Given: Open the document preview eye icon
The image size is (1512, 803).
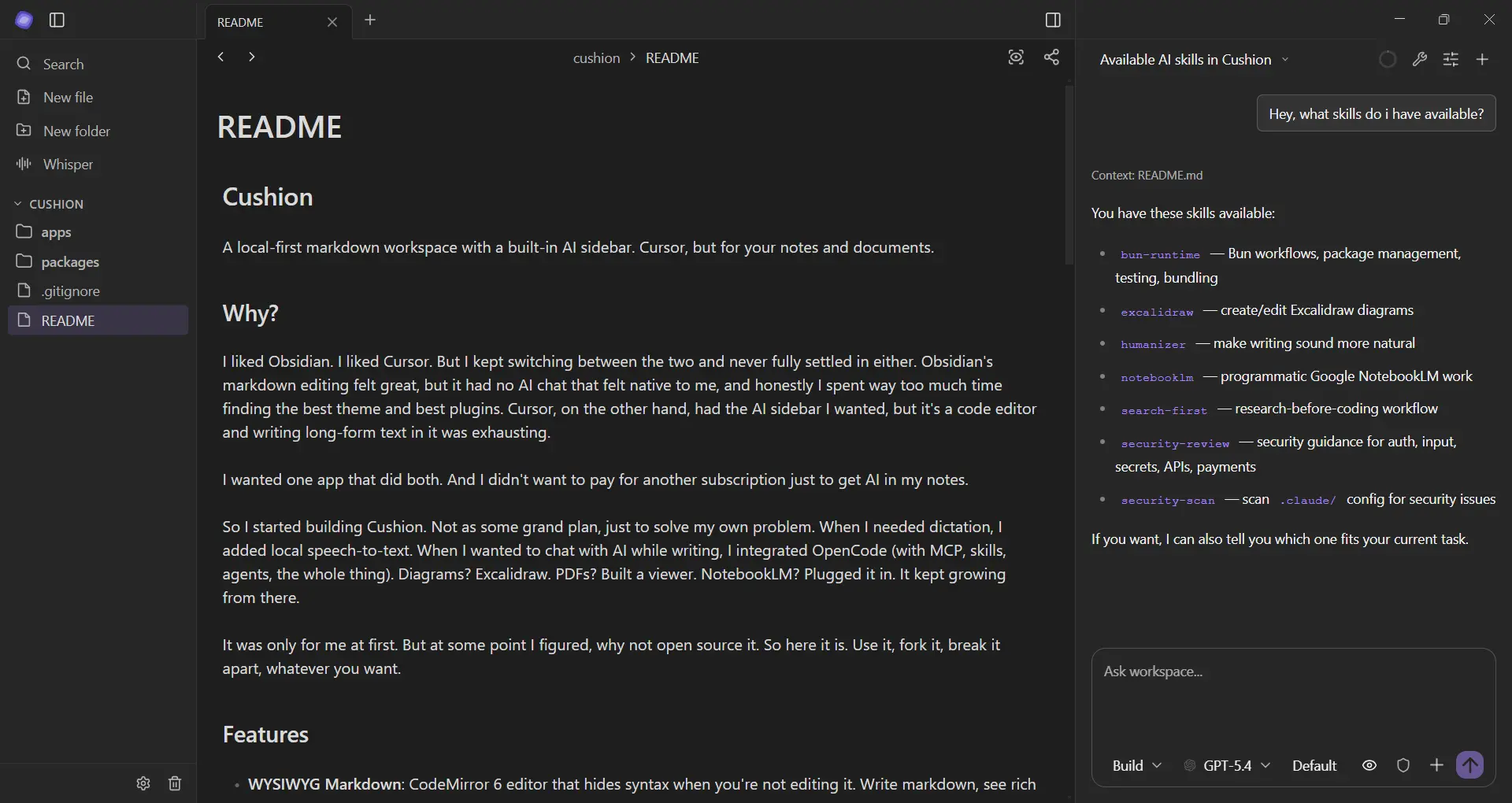Looking at the screenshot, I should click(x=1016, y=57).
